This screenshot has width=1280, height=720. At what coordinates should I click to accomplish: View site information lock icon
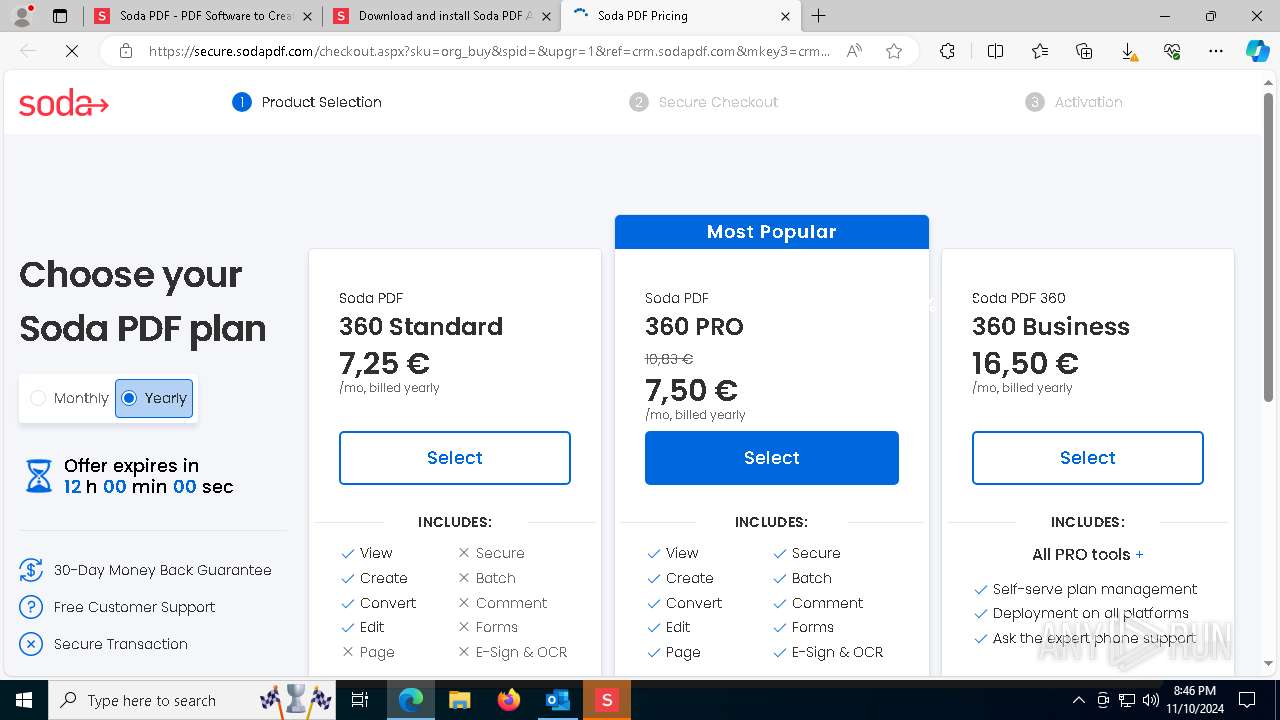125,52
